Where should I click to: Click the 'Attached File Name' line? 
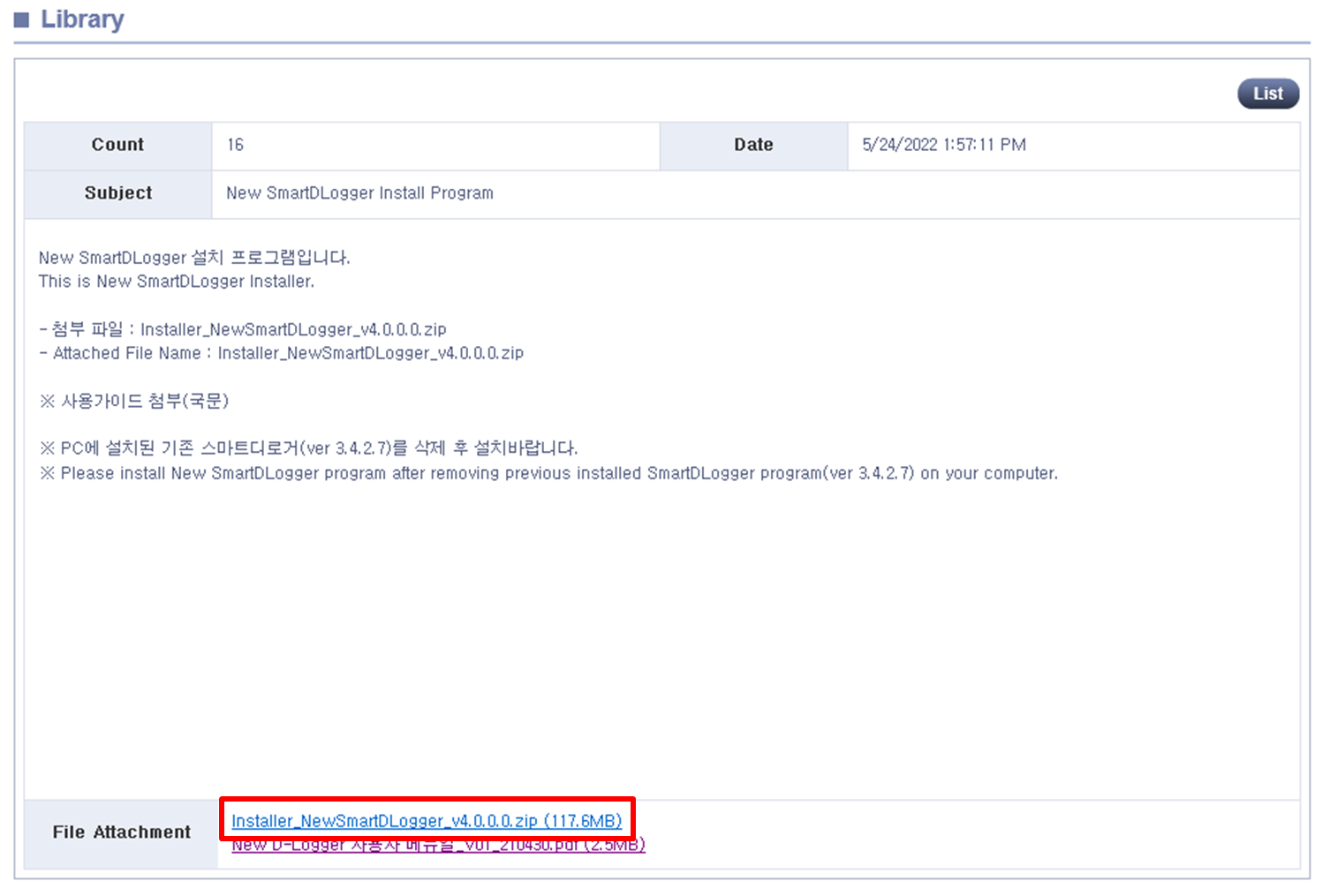coord(282,353)
